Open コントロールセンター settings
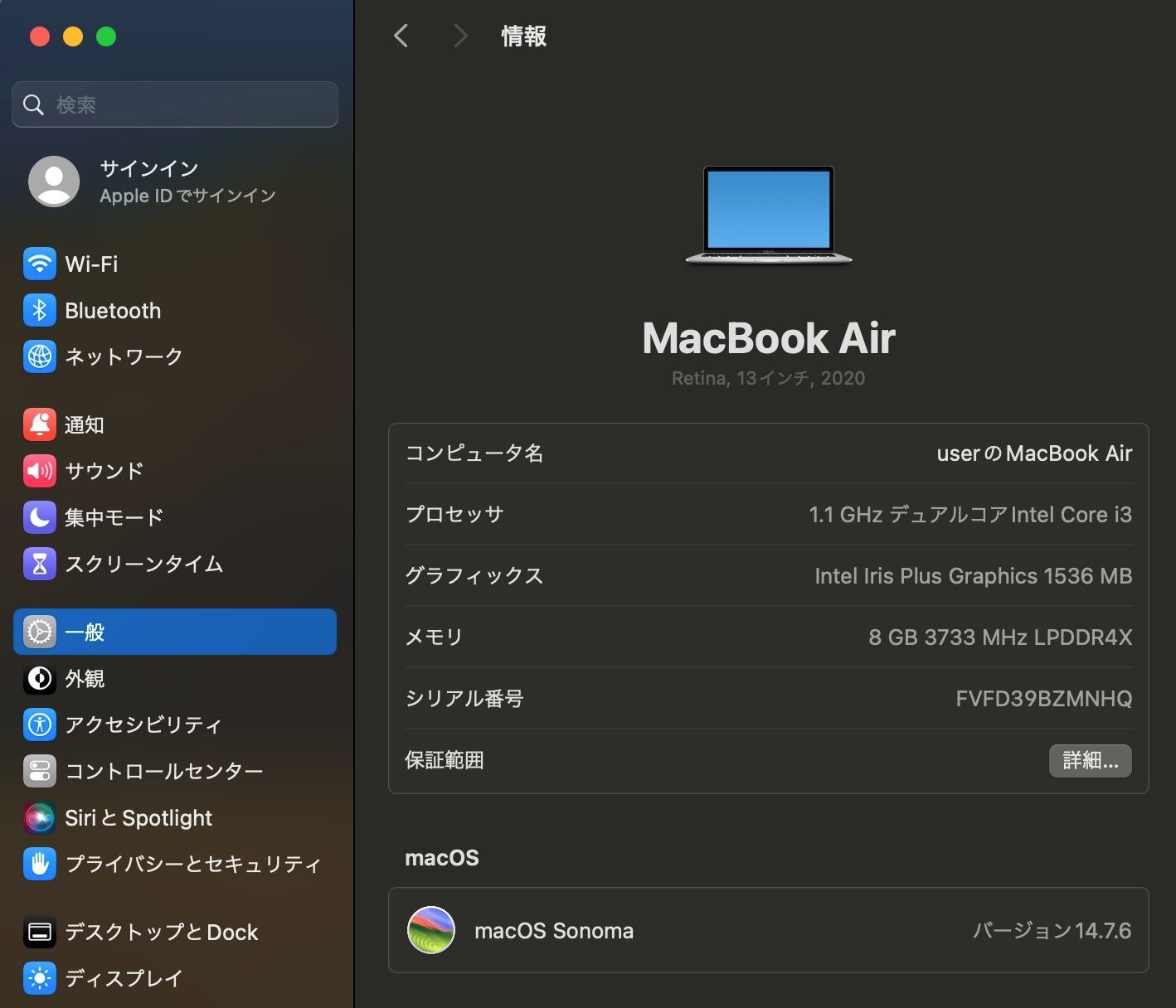Image resolution: width=1176 pixels, height=1008 pixels. point(175,771)
